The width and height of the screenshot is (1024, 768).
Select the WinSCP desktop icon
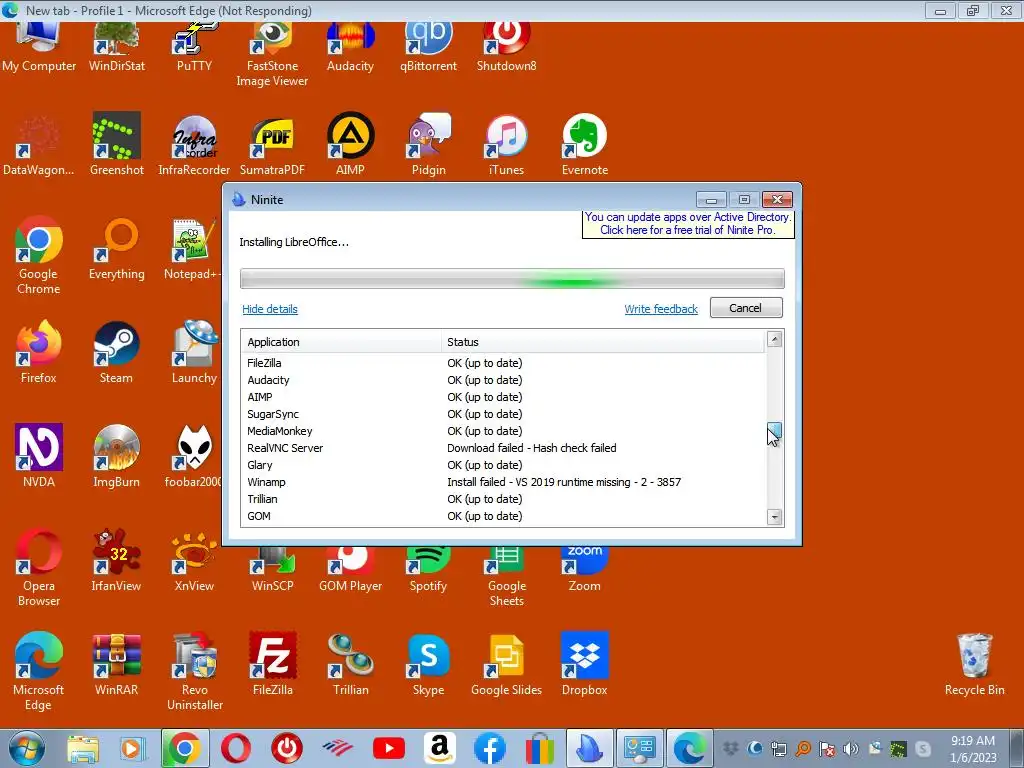pos(272,568)
